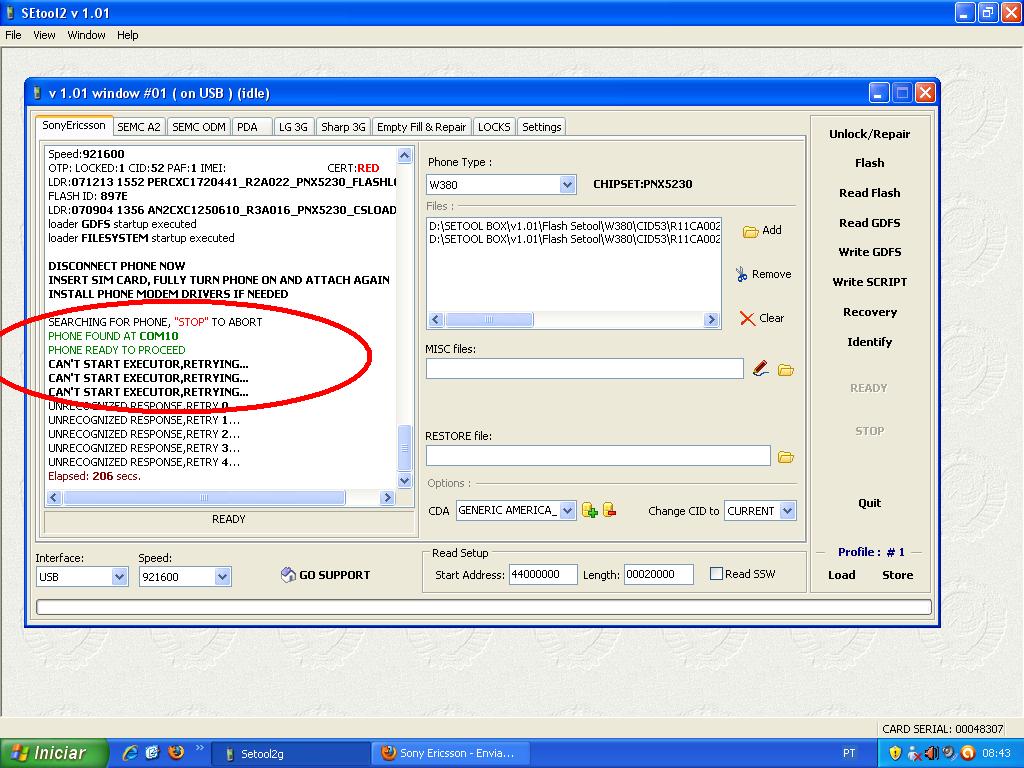Screen dimensions: 1024x768
Task: Remove selected file using the Remove button
Action: pos(763,274)
